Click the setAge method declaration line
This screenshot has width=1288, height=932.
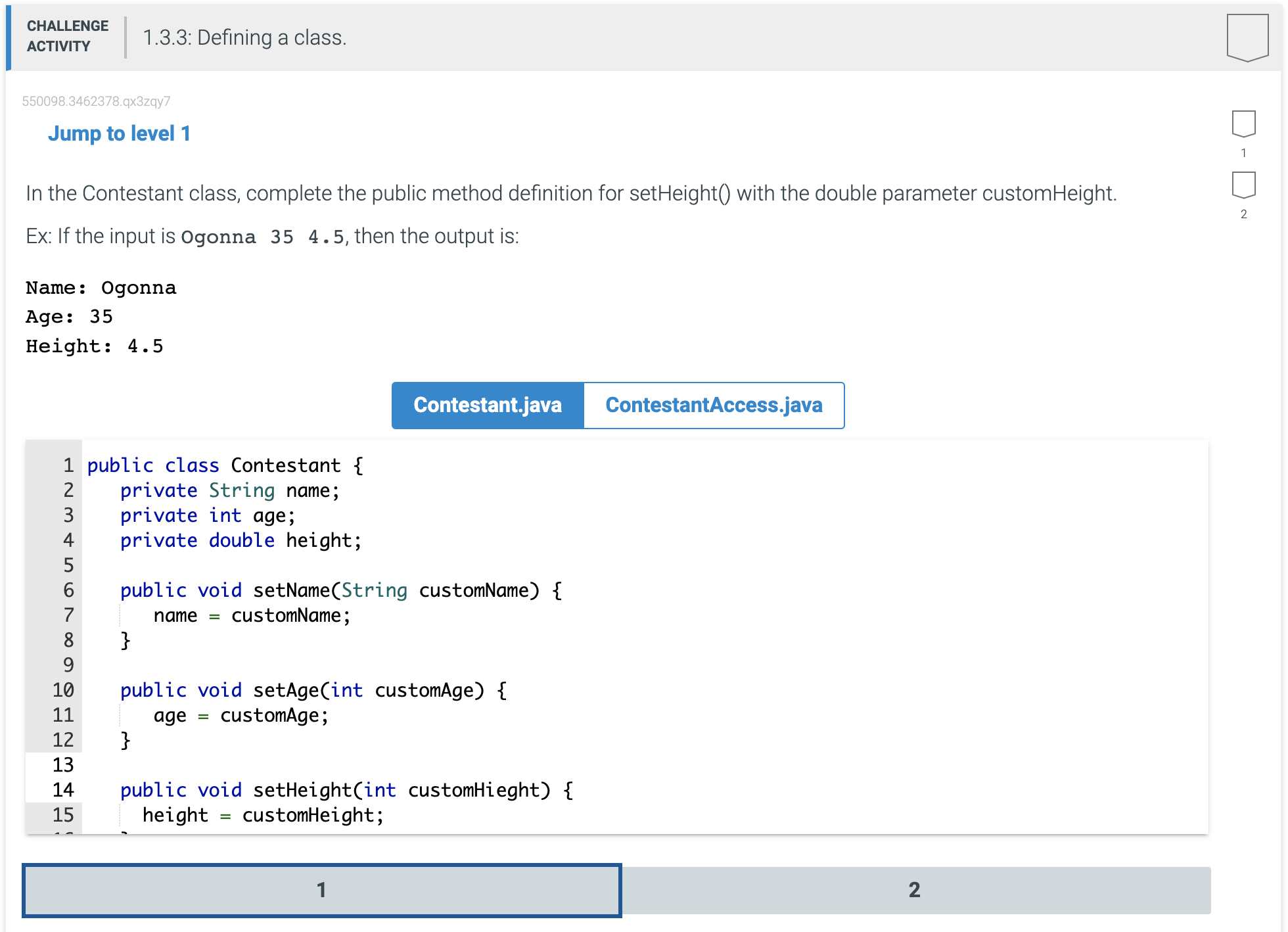click(x=313, y=690)
